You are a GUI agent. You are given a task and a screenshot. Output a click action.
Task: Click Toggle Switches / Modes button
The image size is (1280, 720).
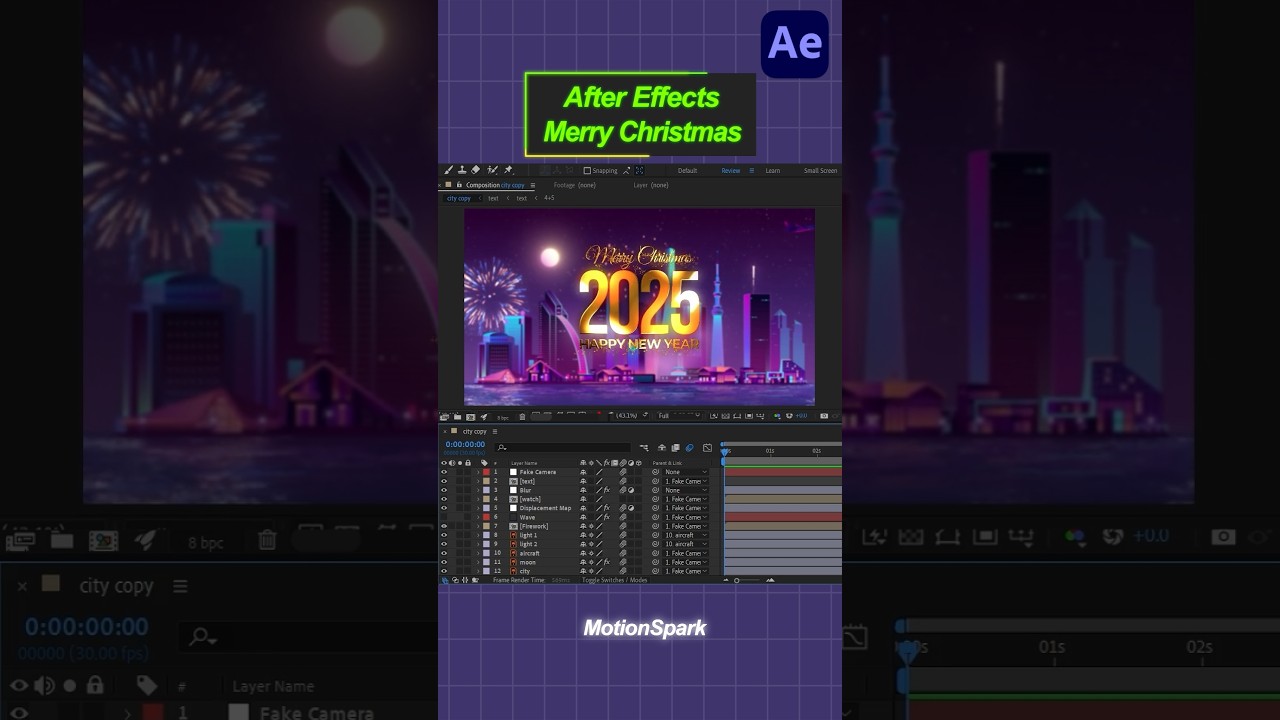pos(614,580)
